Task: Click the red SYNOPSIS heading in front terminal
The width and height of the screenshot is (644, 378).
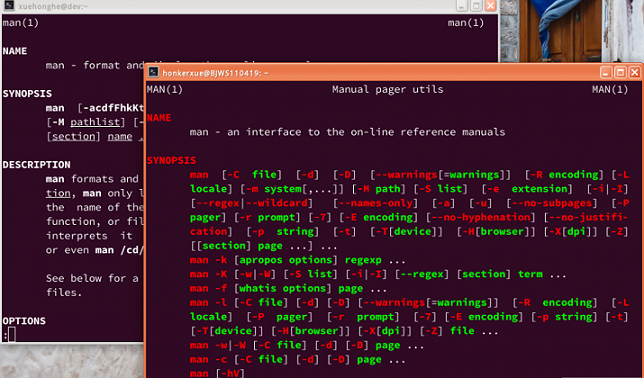Action: point(171,160)
